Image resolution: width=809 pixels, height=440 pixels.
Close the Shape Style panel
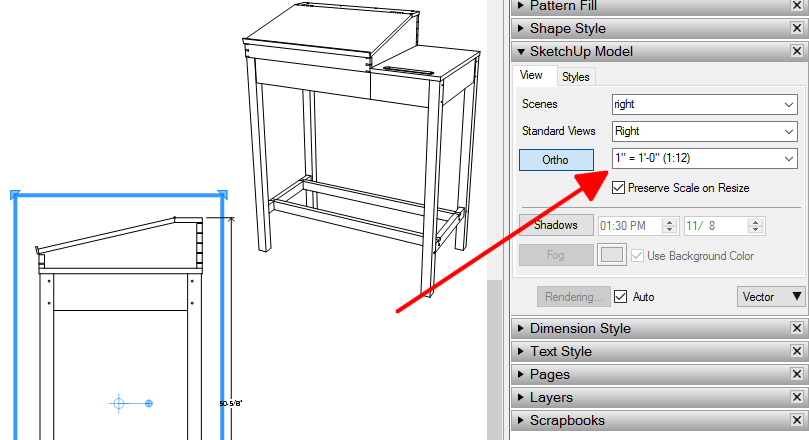click(x=797, y=28)
